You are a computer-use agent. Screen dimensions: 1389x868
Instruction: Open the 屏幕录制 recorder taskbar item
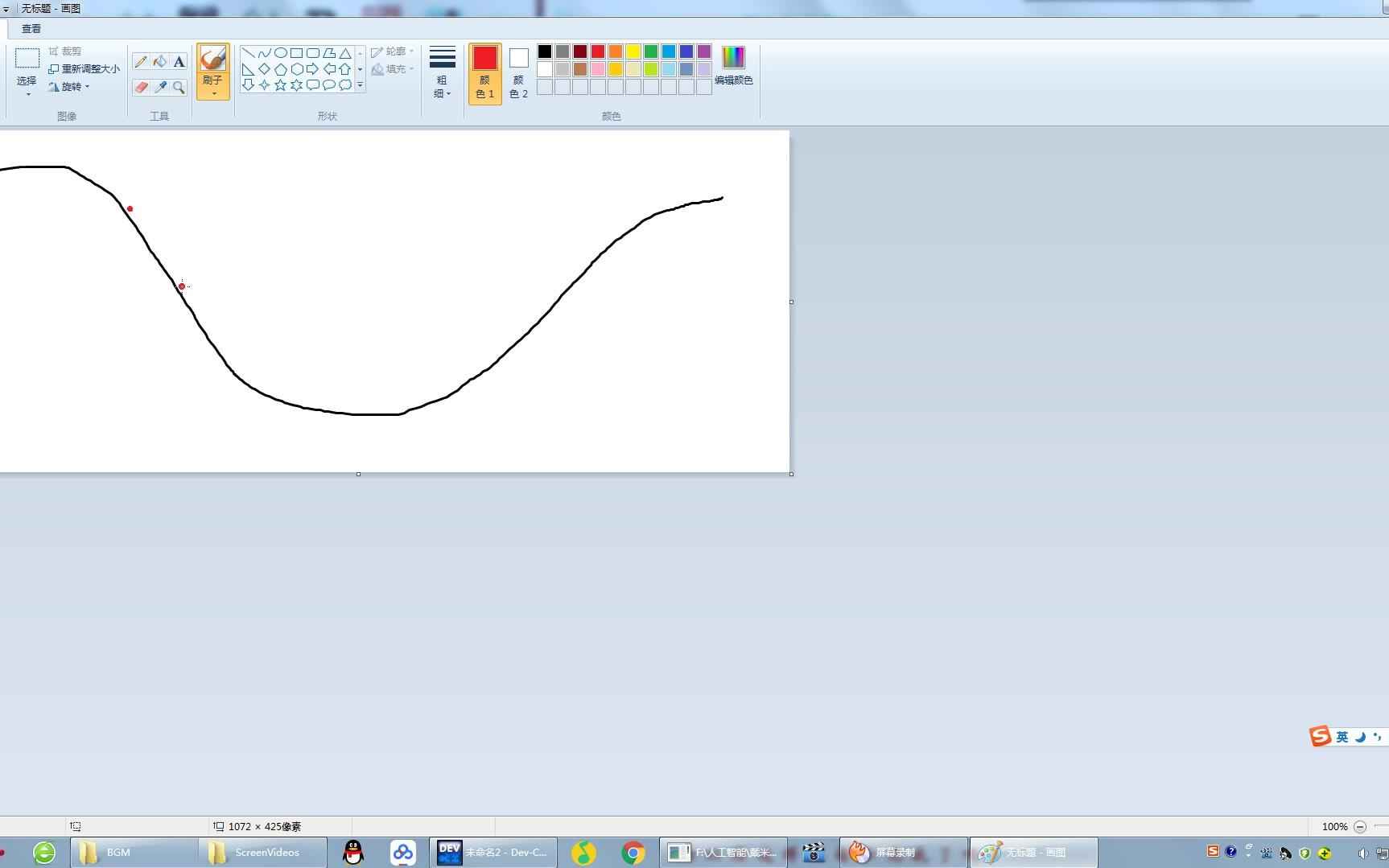click(x=904, y=853)
